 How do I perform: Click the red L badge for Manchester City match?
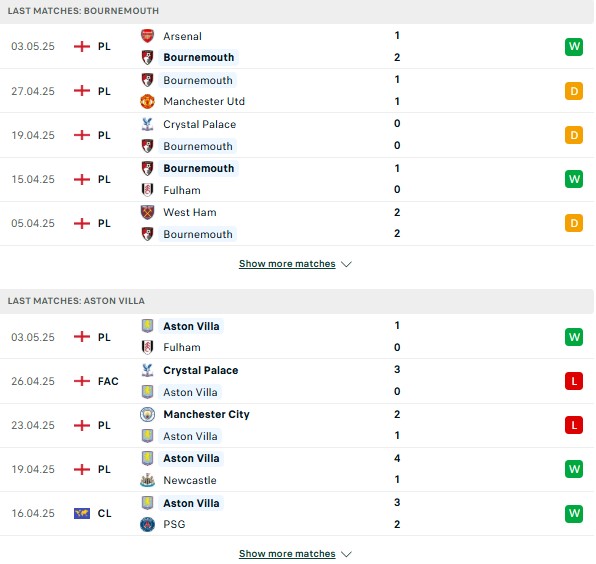click(574, 425)
